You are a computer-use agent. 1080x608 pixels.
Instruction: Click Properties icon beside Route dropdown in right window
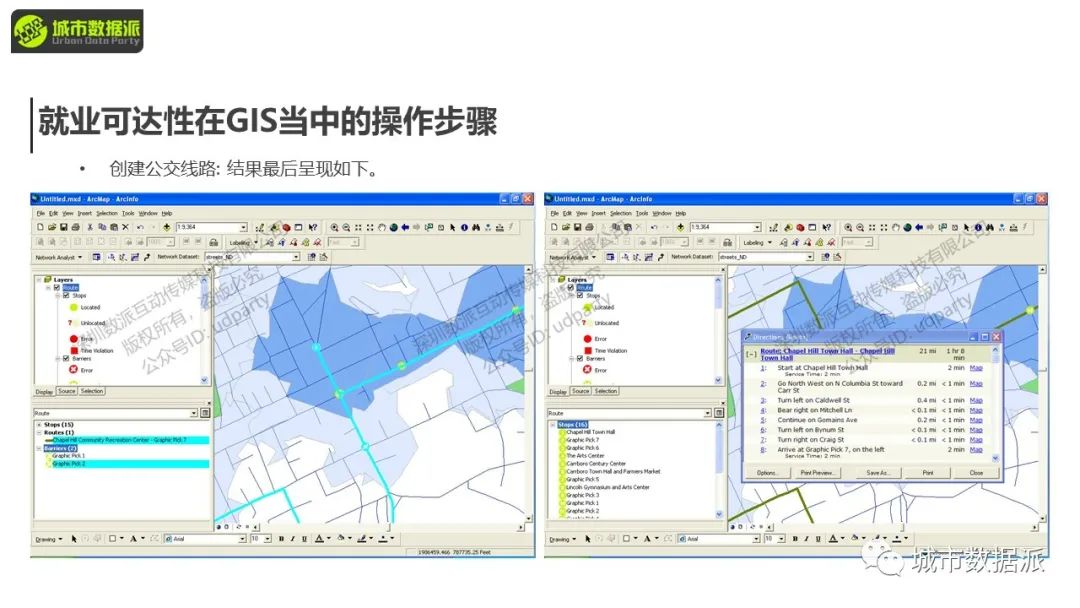719,413
